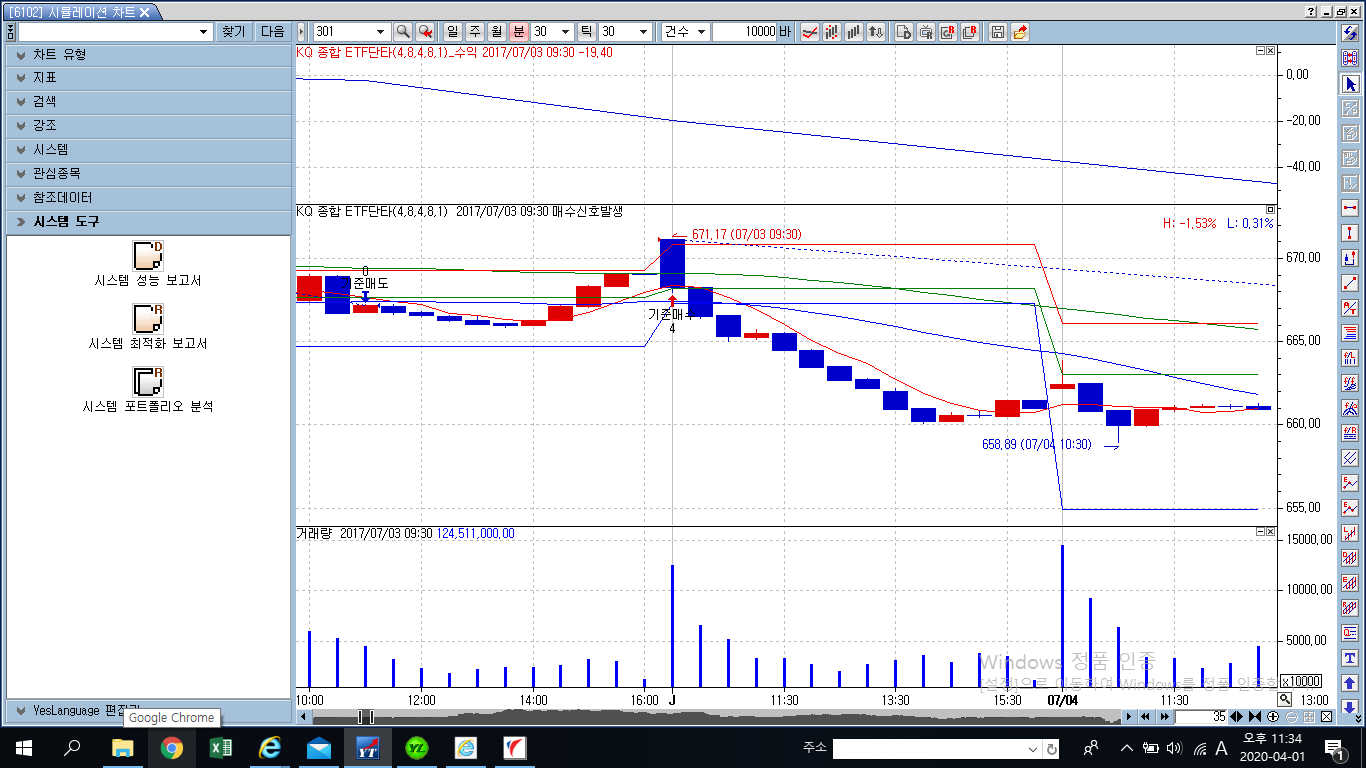
Task: Select the 시뮬레이션 차트 window tab
Action: [80, 12]
